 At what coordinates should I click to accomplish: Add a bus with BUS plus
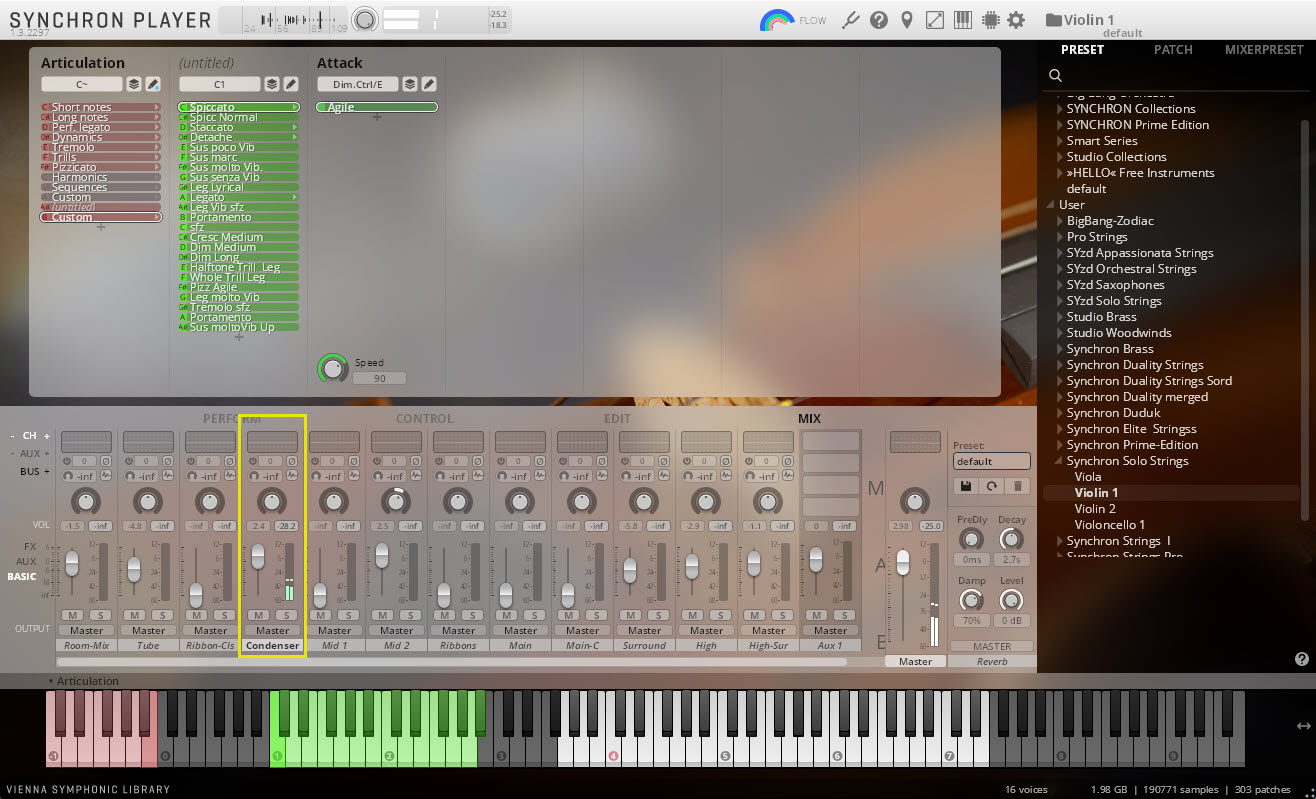[46, 471]
